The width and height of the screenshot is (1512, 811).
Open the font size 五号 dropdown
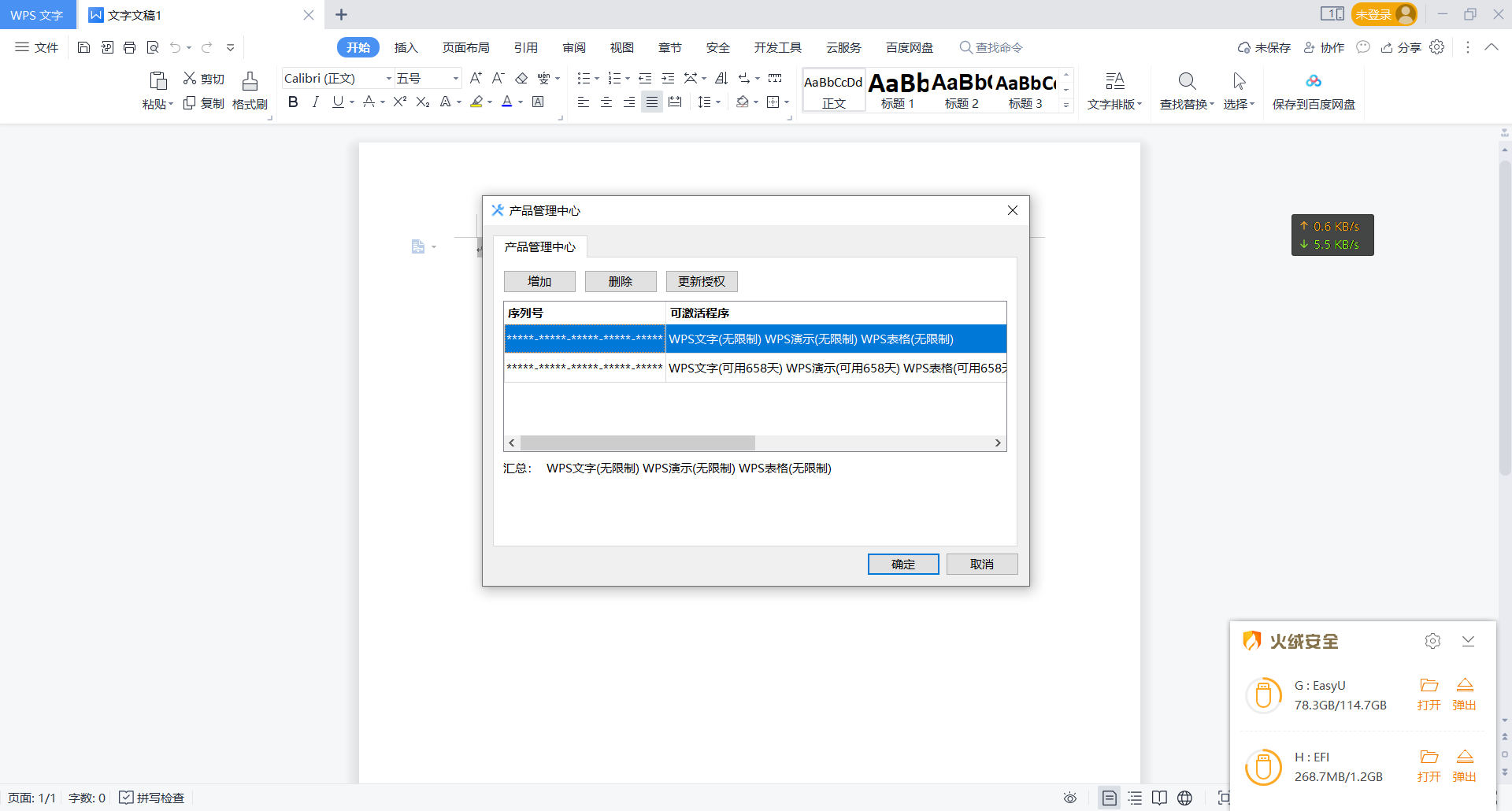pyautogui.click(x=455, y=79)
